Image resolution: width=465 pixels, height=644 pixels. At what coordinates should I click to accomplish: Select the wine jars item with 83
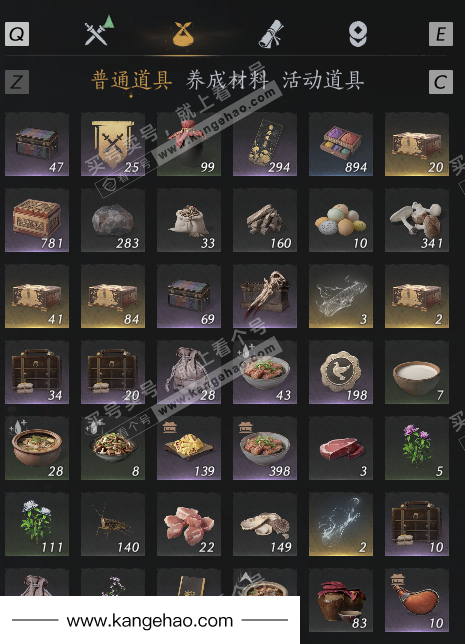[x=341, y=600]
